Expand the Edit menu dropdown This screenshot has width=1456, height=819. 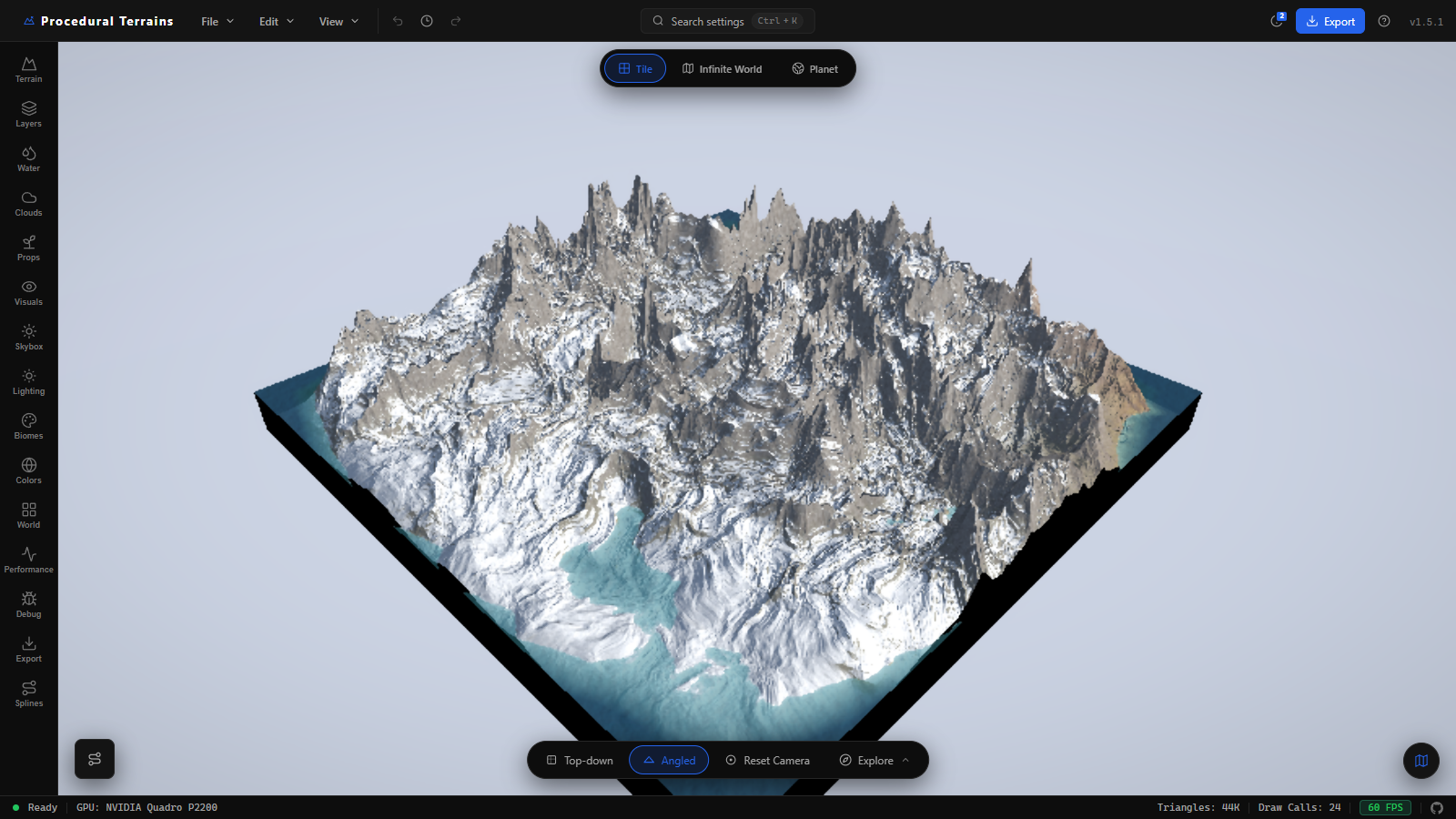pyautogui.click(x=277, y=21)
